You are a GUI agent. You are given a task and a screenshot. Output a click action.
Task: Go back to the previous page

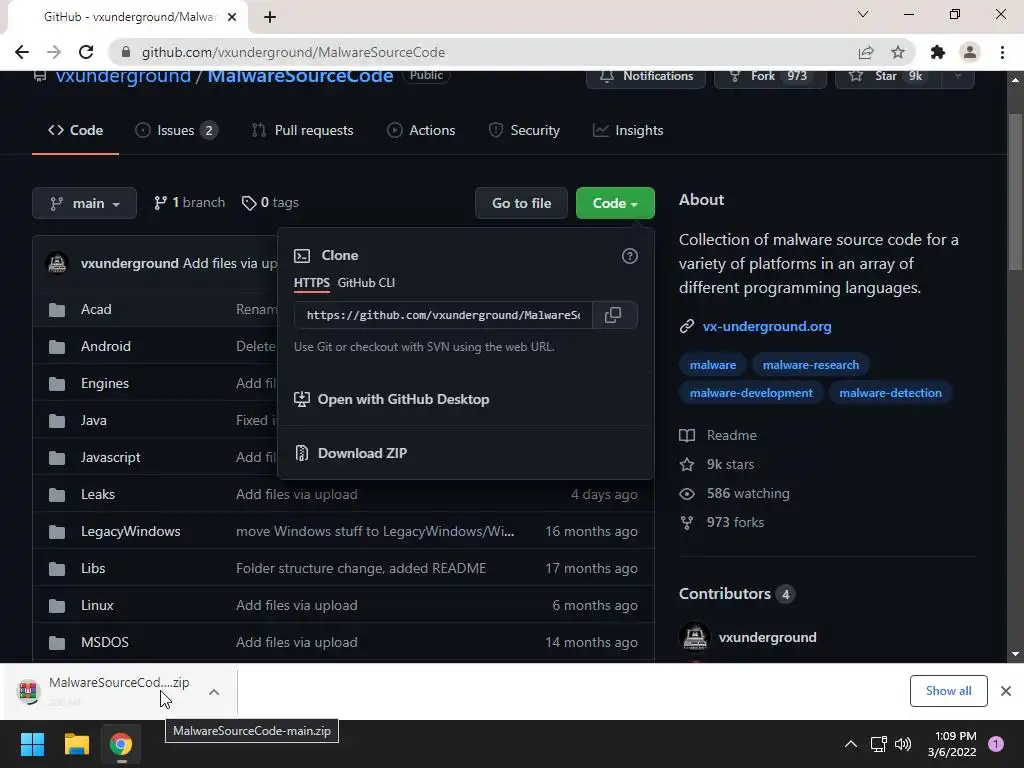click(22, 52)
